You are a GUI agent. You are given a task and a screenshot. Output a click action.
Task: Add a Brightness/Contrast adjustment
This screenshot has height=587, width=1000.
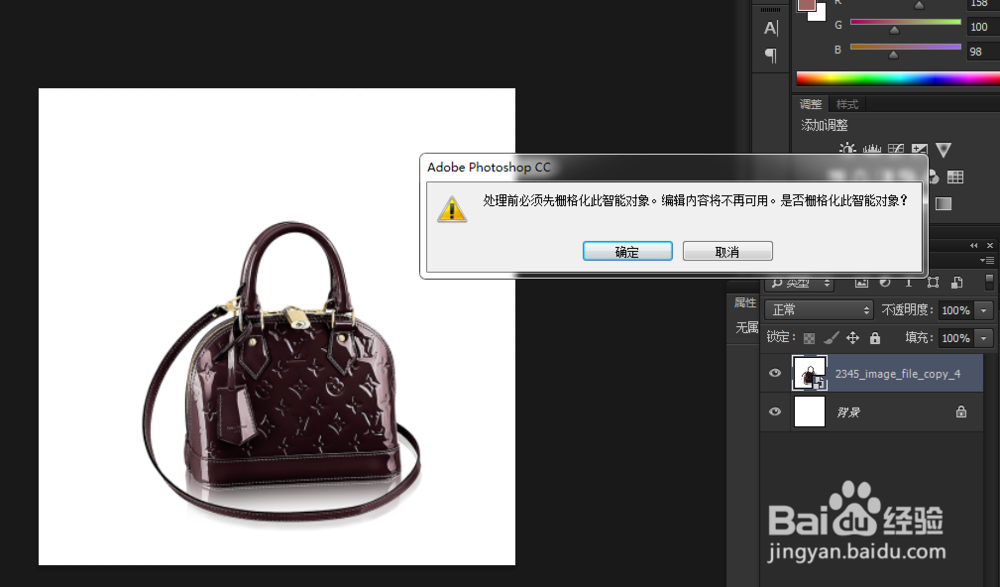tap(847, 149)
